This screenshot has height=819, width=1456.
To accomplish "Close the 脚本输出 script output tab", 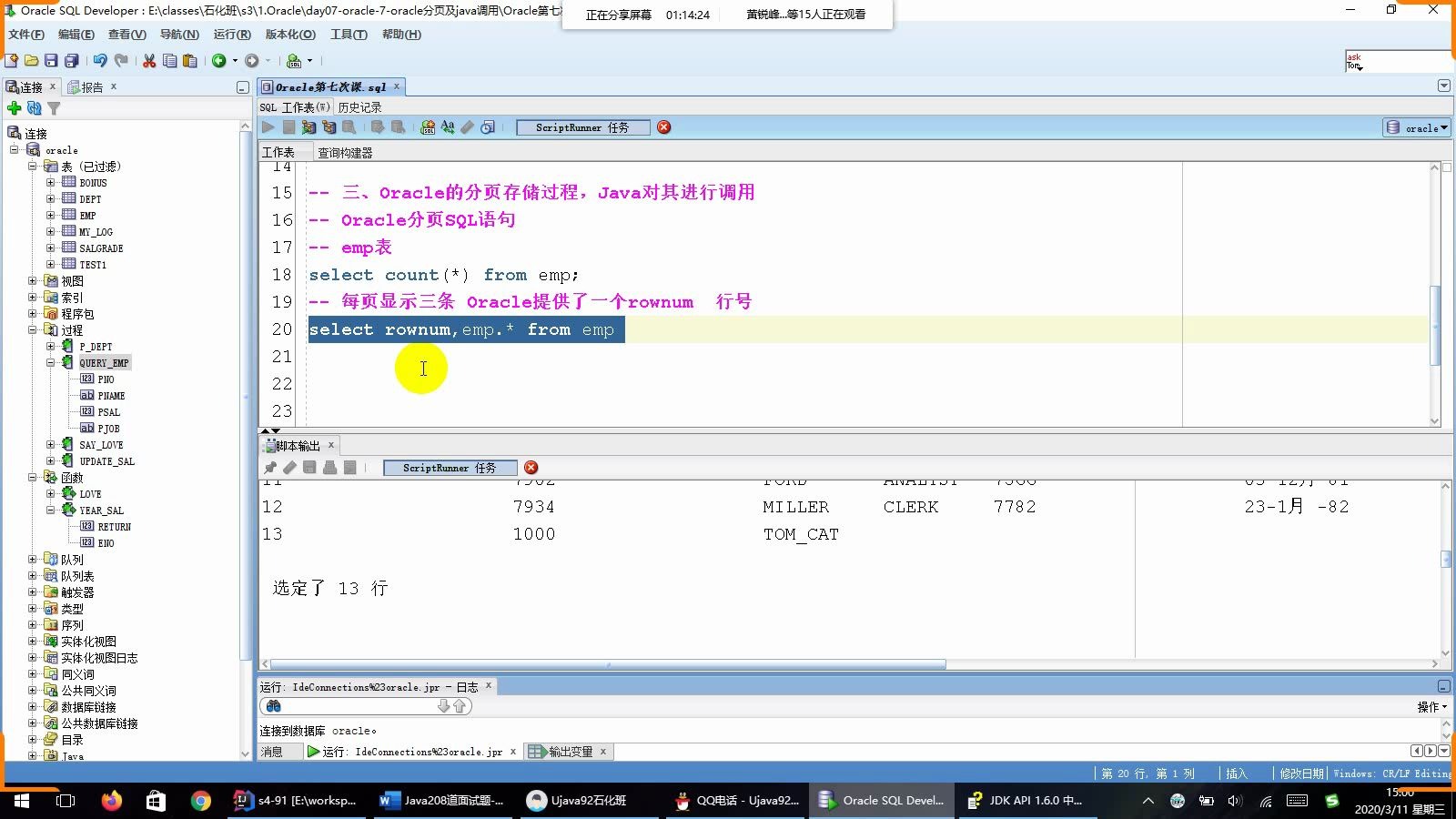I will (331, 445).
